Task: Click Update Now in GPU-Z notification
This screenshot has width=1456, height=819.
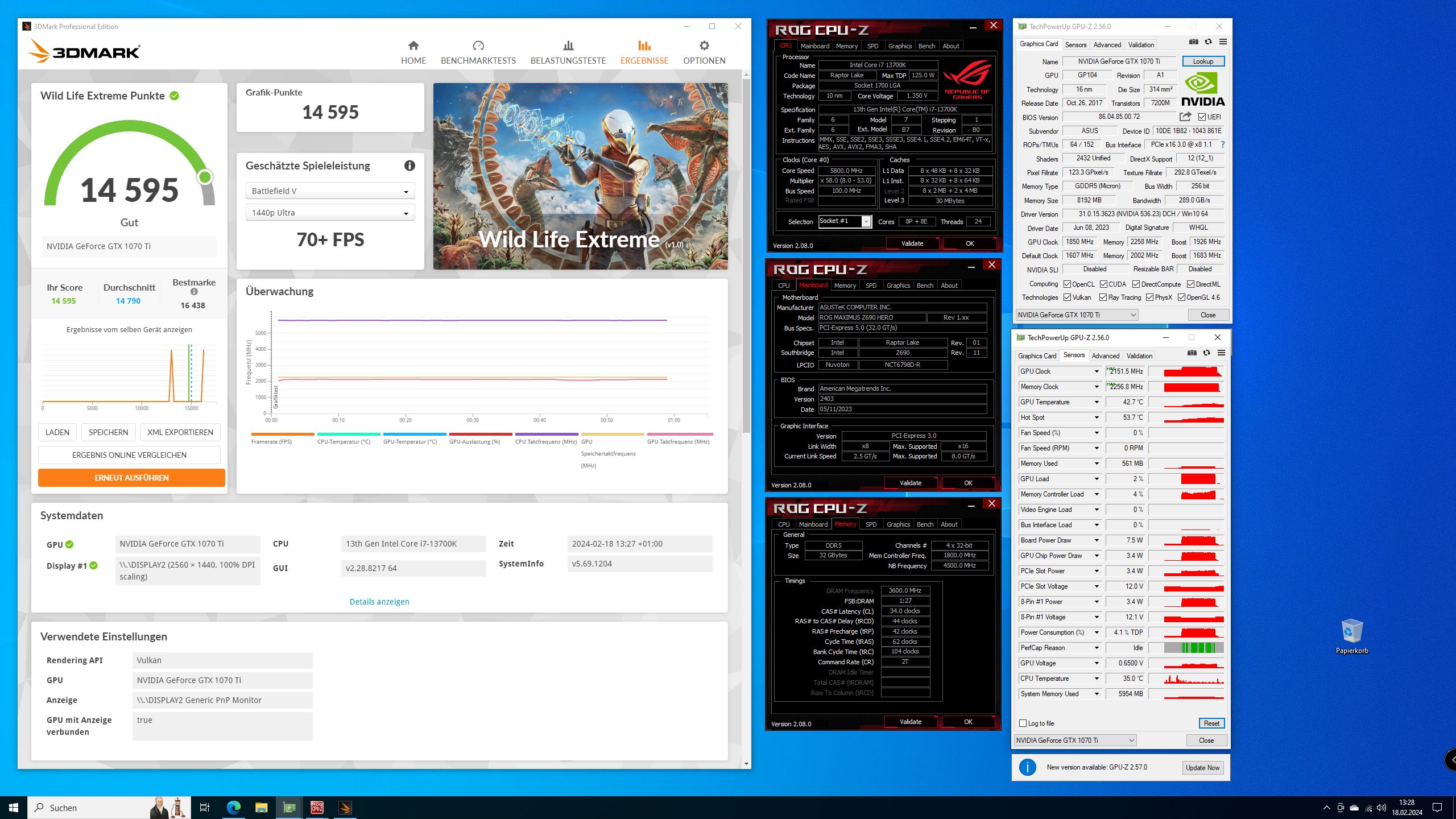Action: click(1202, 768)
